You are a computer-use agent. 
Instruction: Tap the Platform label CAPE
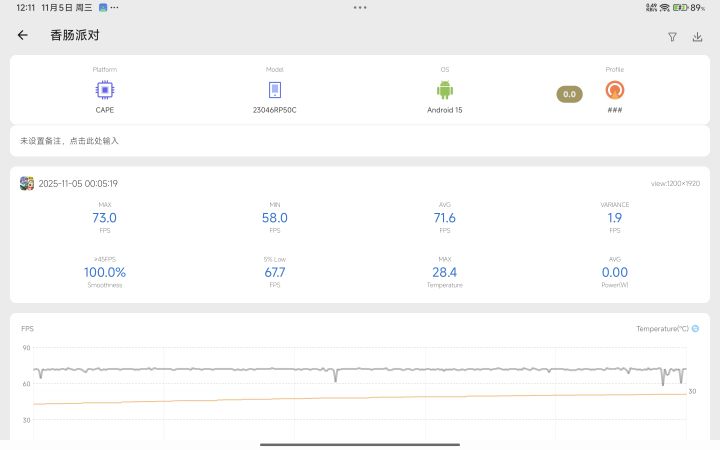click(x=105, y=110)
